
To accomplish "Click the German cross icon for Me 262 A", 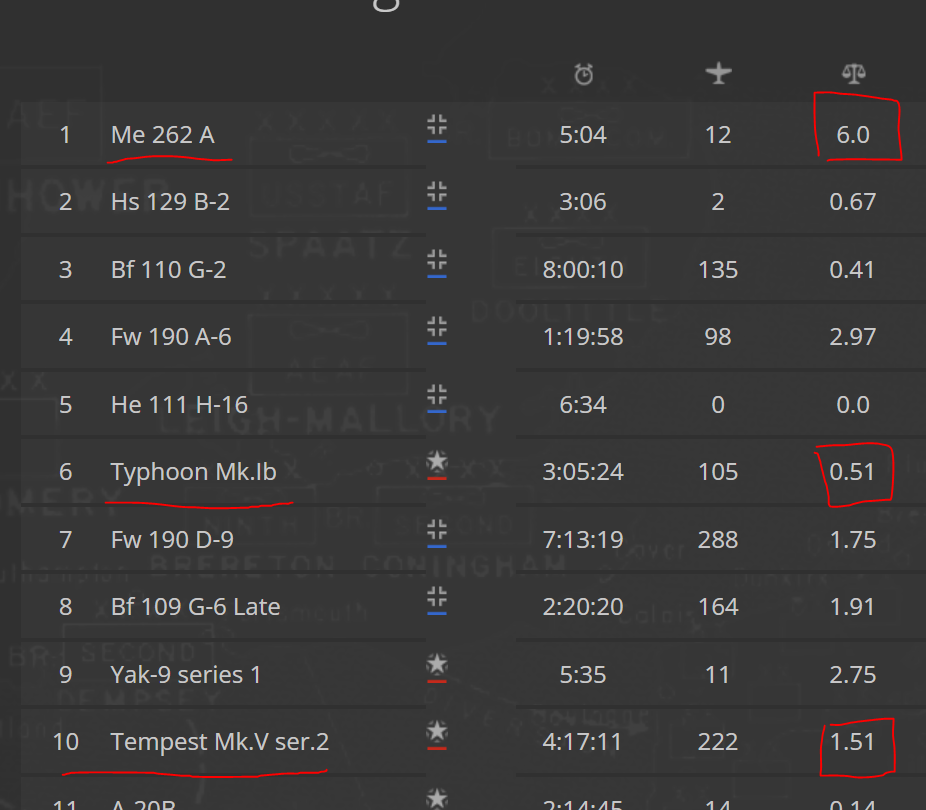I will [x=437, y=128].
